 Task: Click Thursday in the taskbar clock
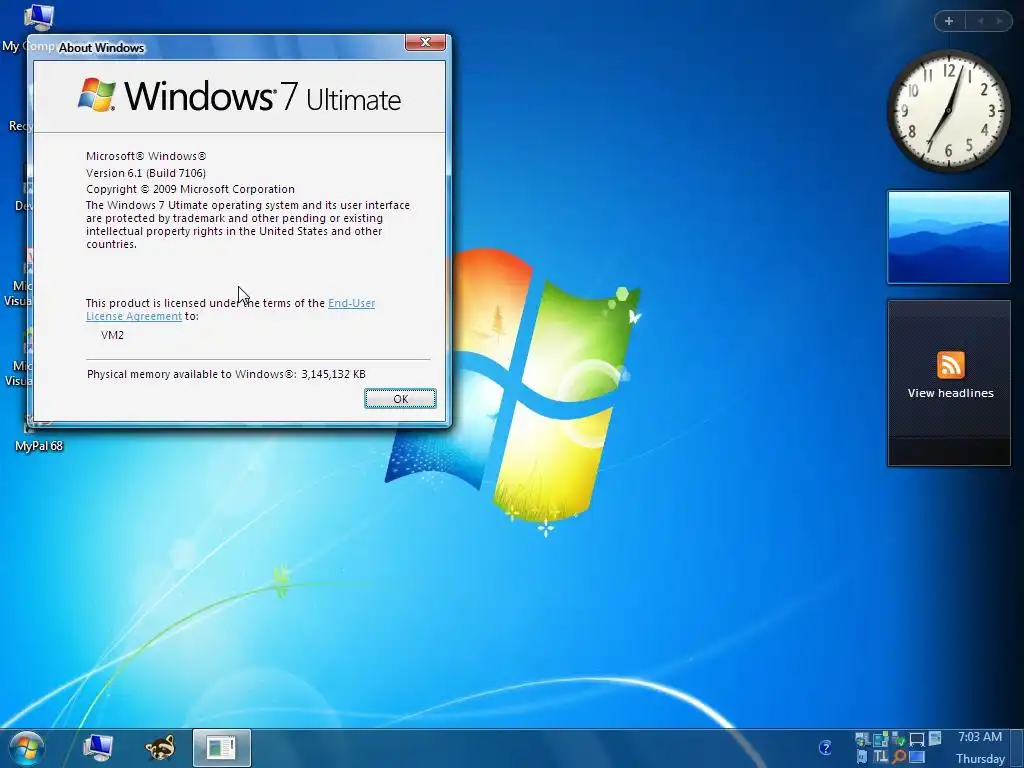(980, 759)
